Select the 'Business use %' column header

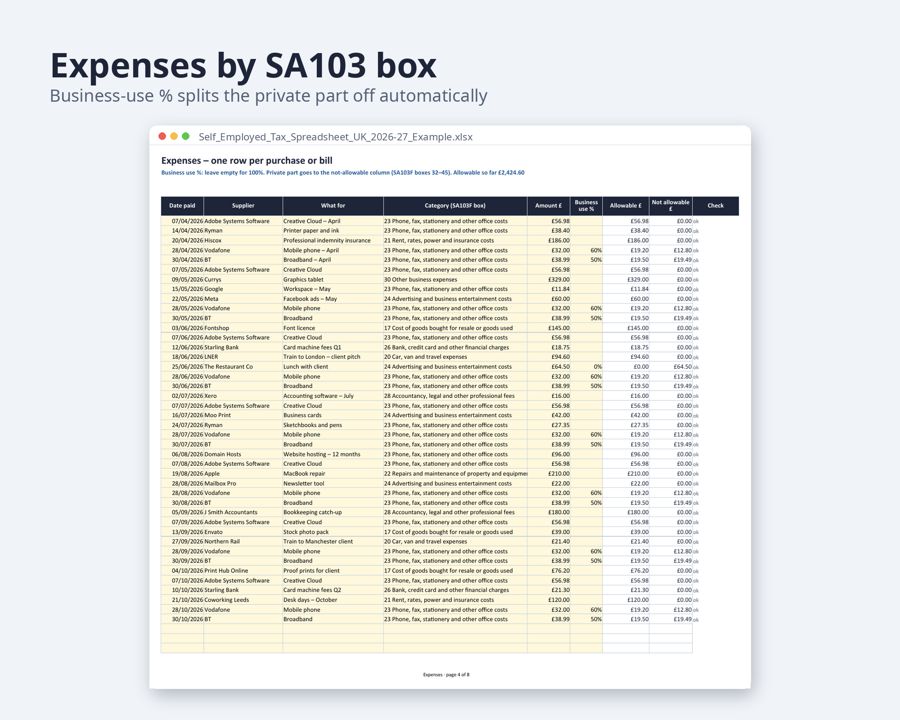click(x=586, y=206)
